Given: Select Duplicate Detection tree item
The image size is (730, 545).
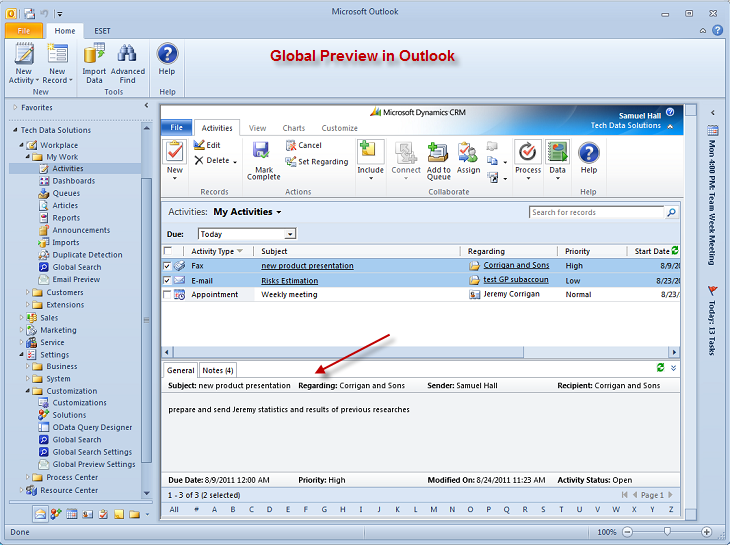Looking at the screenshot, I should [x=87, y=255].
